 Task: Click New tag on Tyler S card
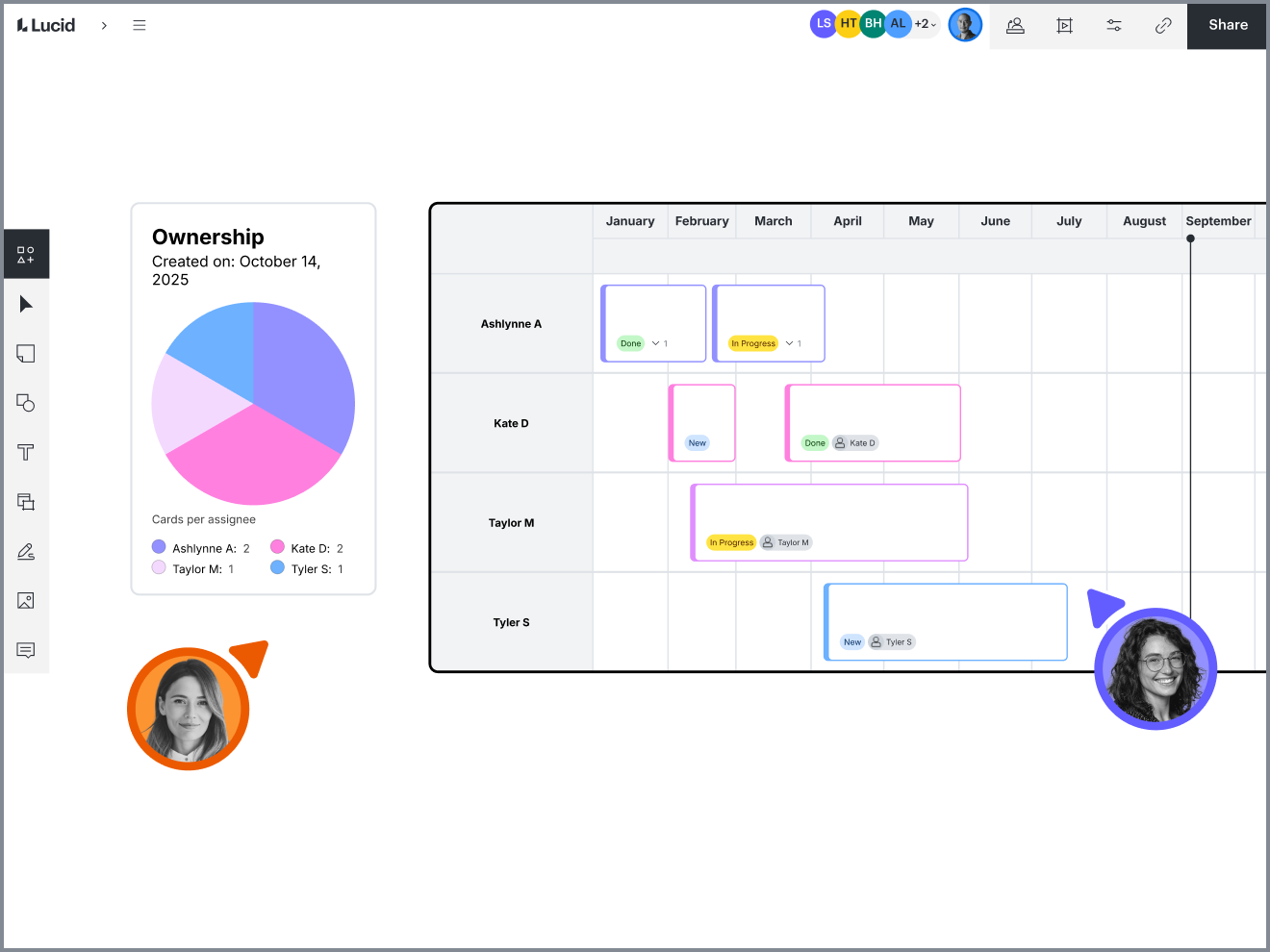852,642
